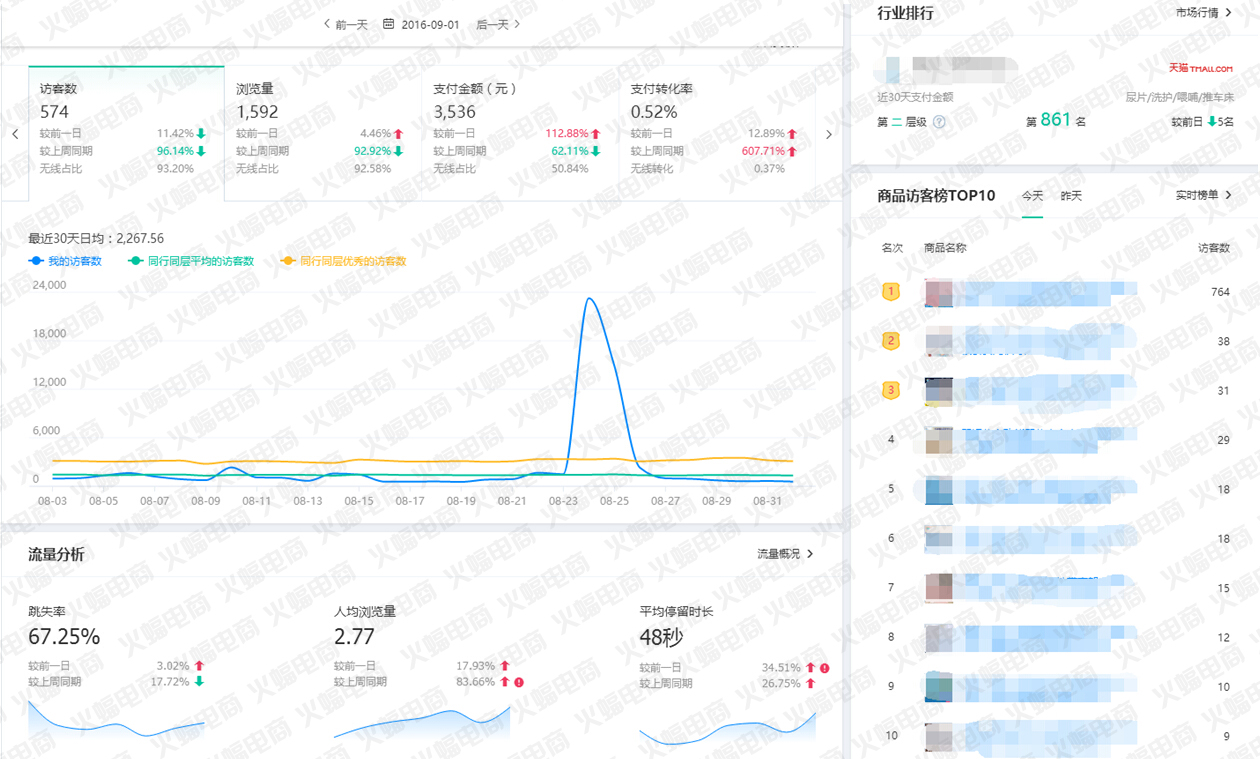This screenshot has width=1260, height=759.
Task: Toggle 同行同层优秀的访客数 legend series
Action: [x=343, y=261]
